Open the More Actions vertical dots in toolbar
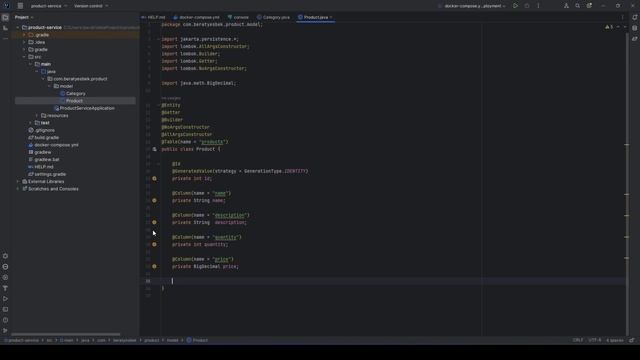Viewport: 640px width, 360px height. 538,6
